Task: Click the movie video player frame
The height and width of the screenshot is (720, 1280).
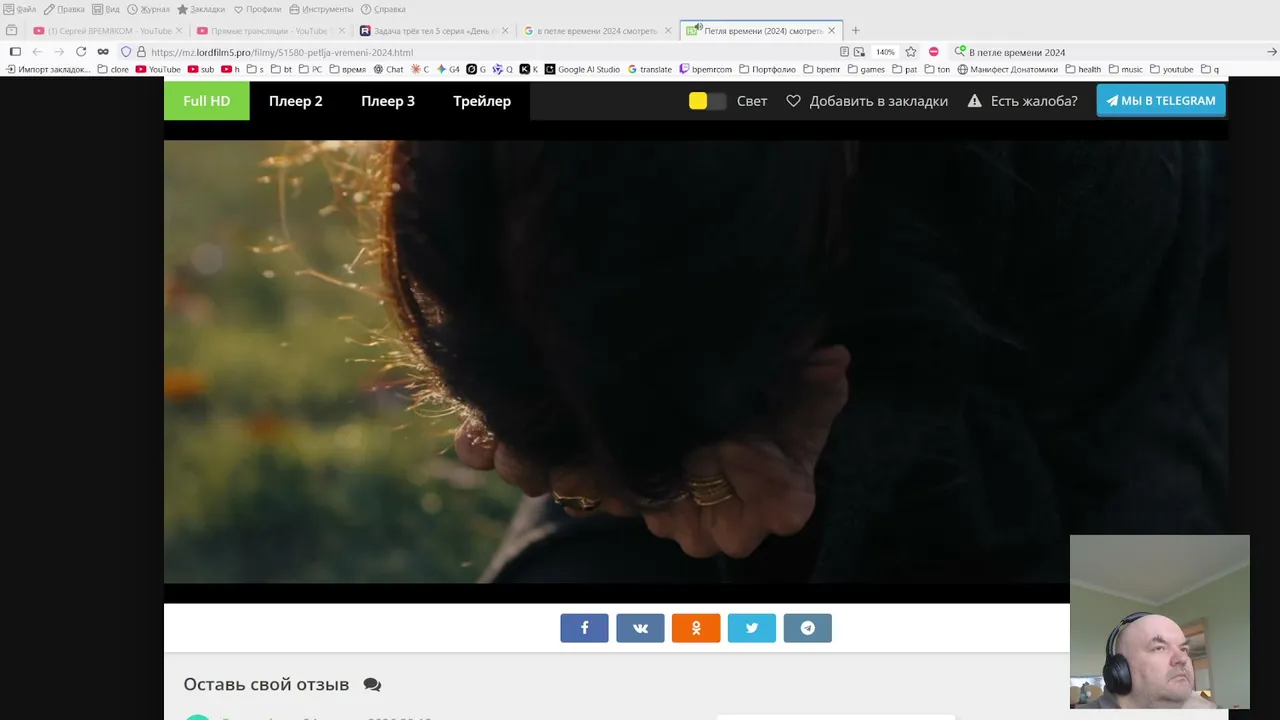Action: [x=696, y=361]
